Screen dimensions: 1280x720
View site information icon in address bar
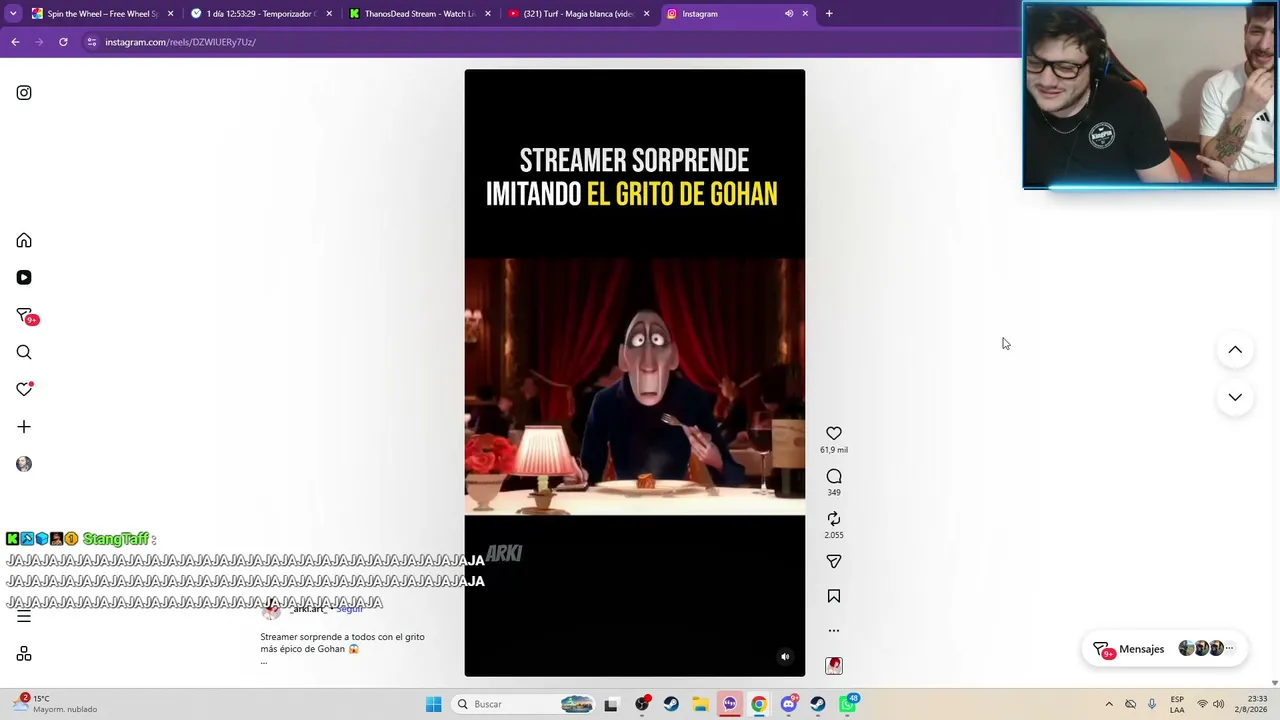pyautogui.click(x=92, y=42)
